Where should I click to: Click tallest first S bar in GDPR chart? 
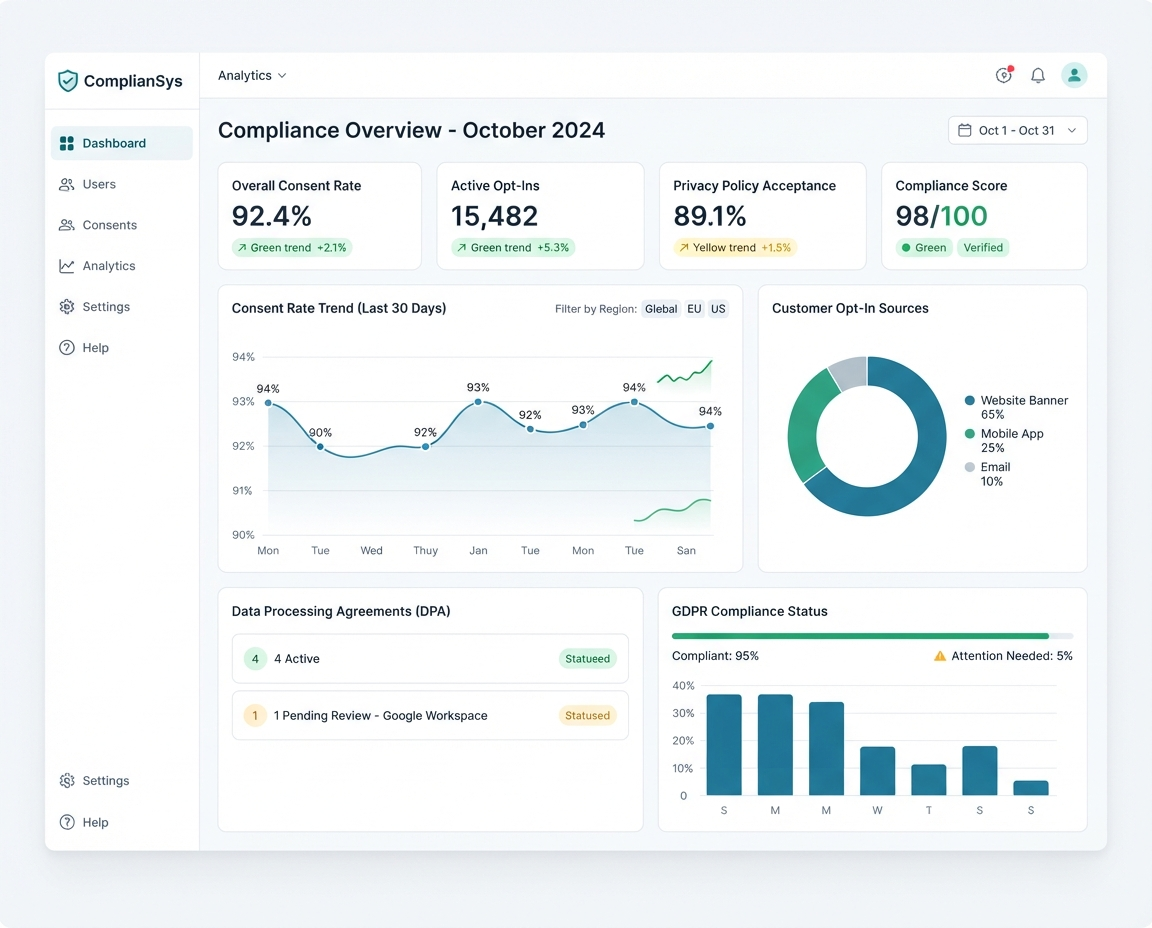(724, 744)
